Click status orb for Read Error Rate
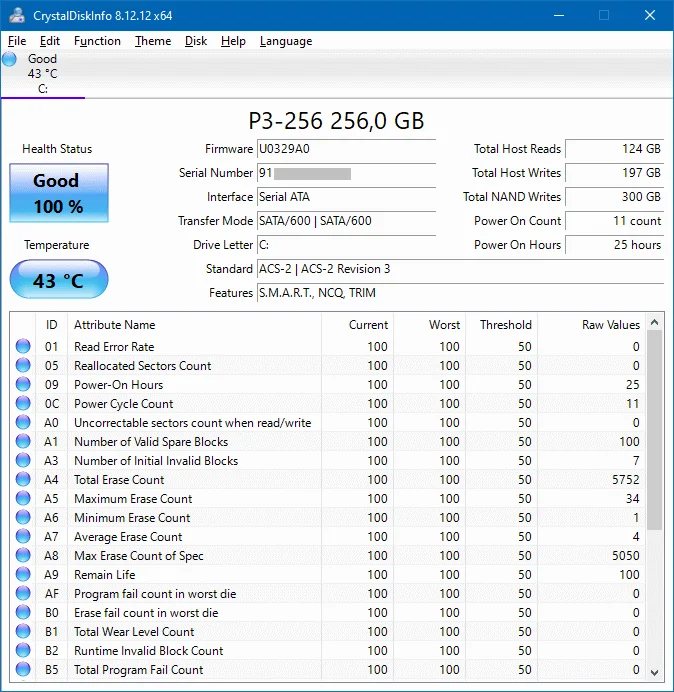This screenshot has width=674, height=692. pos(23,346)
